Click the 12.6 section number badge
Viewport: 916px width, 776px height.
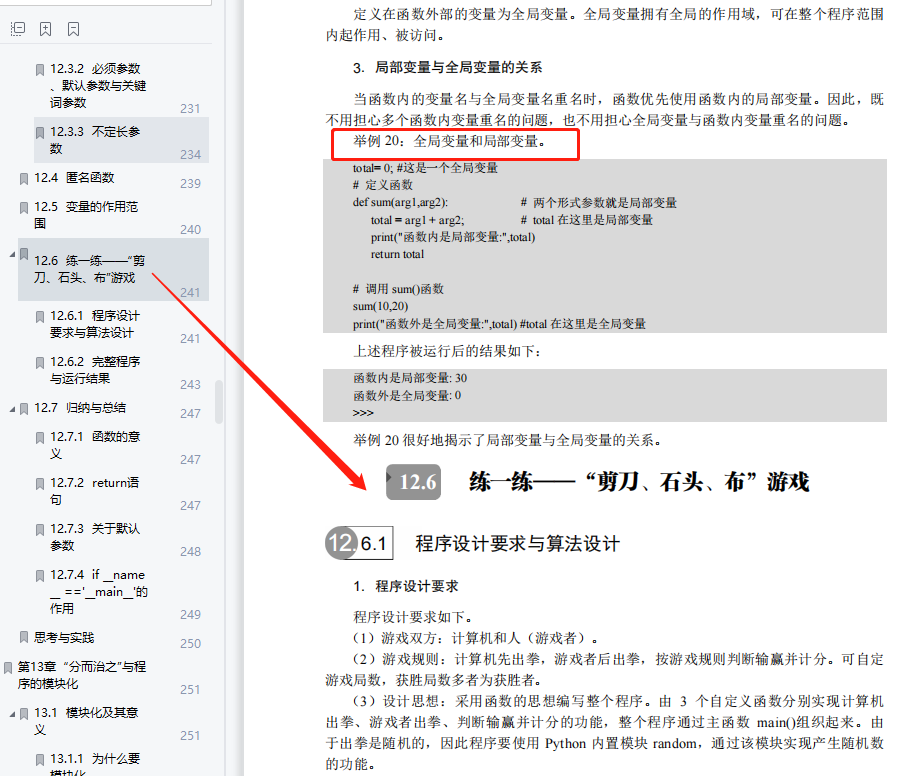tap(414, 482)
